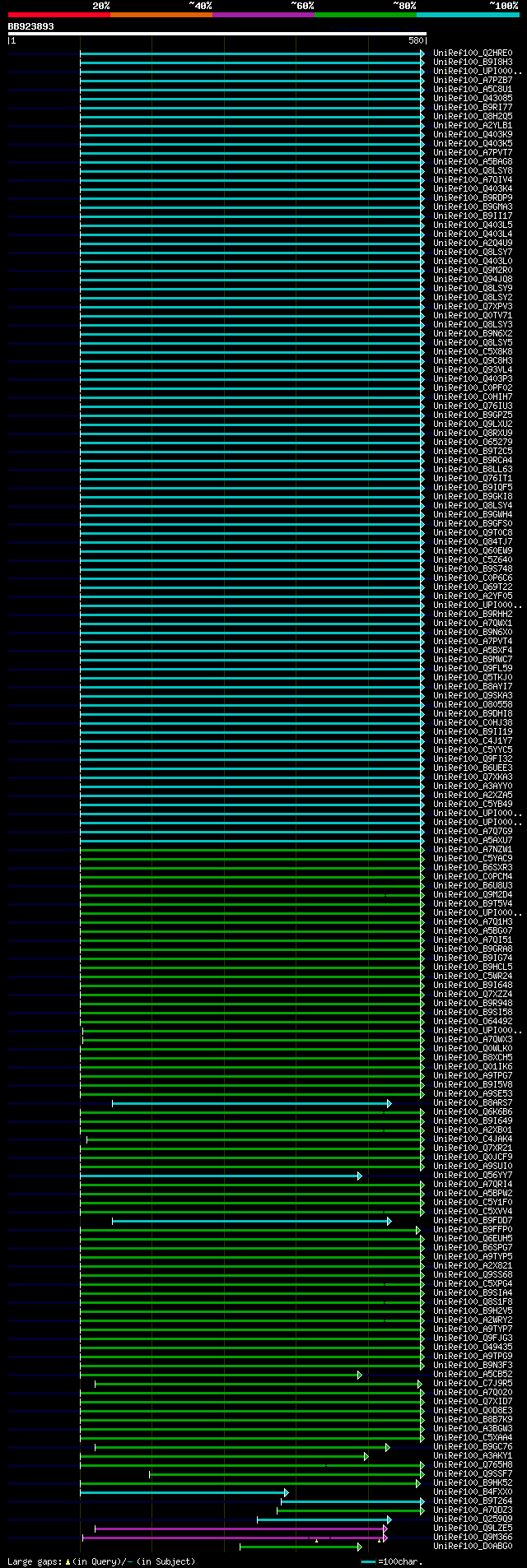Image resolution: width=527 pixels, height=1568 pixels.
Task: Click the UniRef100_C5Z640 label
Action: 473,560
